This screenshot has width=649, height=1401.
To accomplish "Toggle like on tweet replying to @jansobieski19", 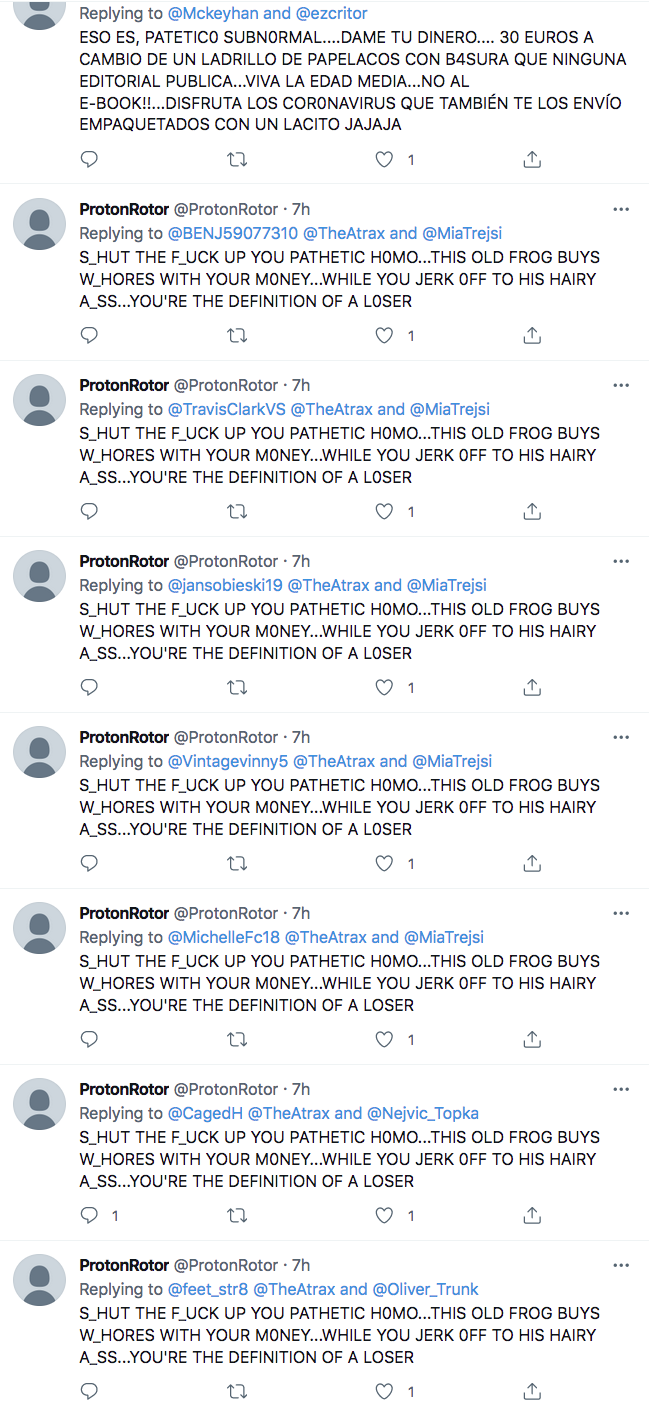I will tap(384, 688).
